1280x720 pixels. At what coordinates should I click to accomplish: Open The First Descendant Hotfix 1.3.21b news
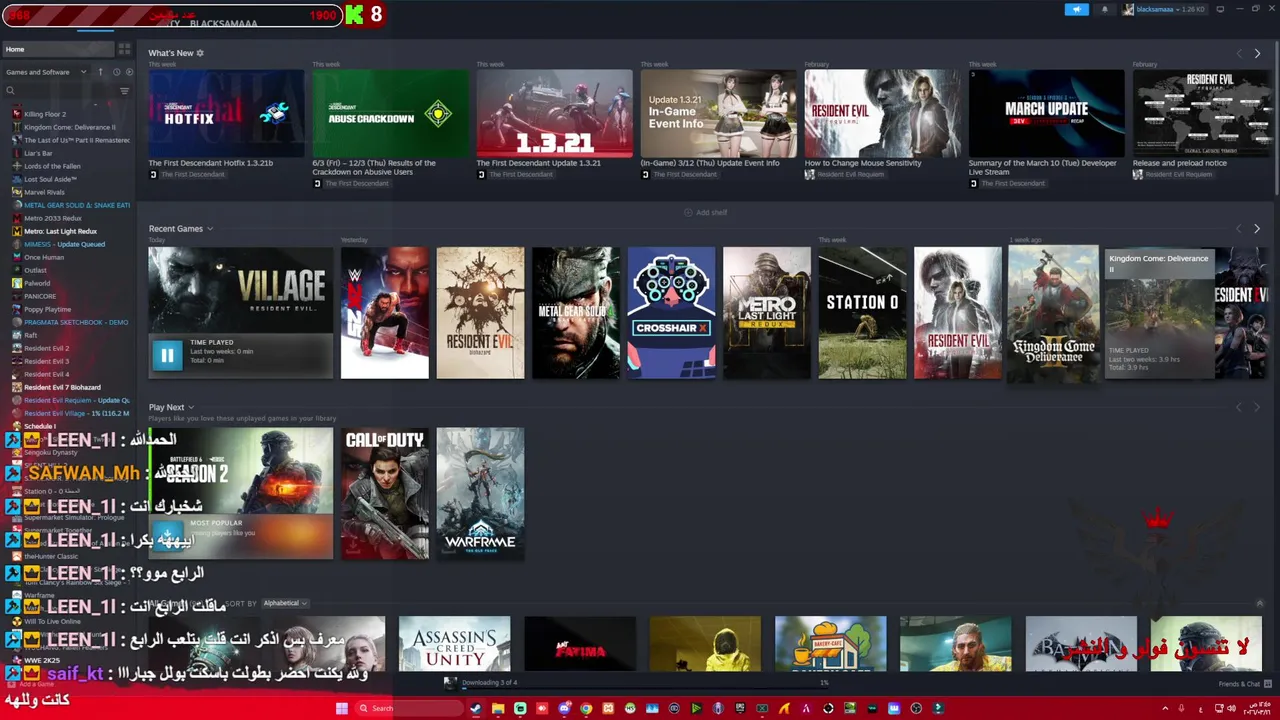[x=226, y=113]
